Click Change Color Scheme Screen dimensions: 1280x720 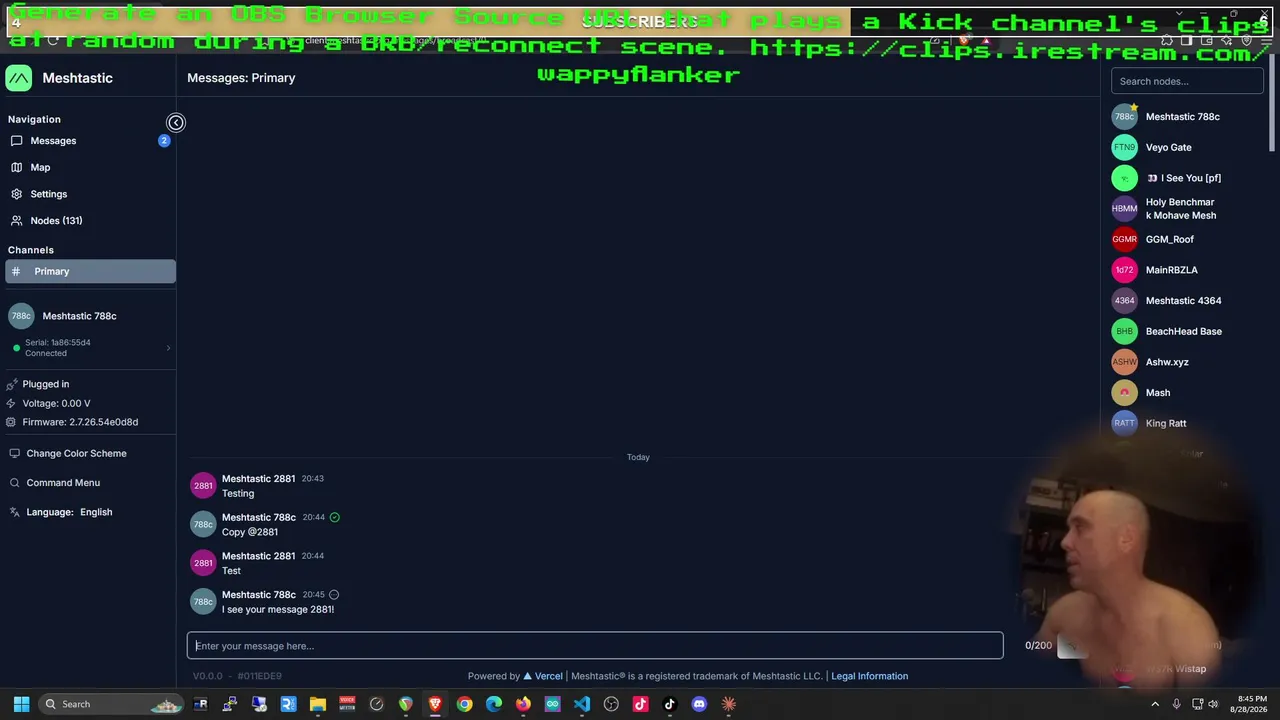click(76, 453)
